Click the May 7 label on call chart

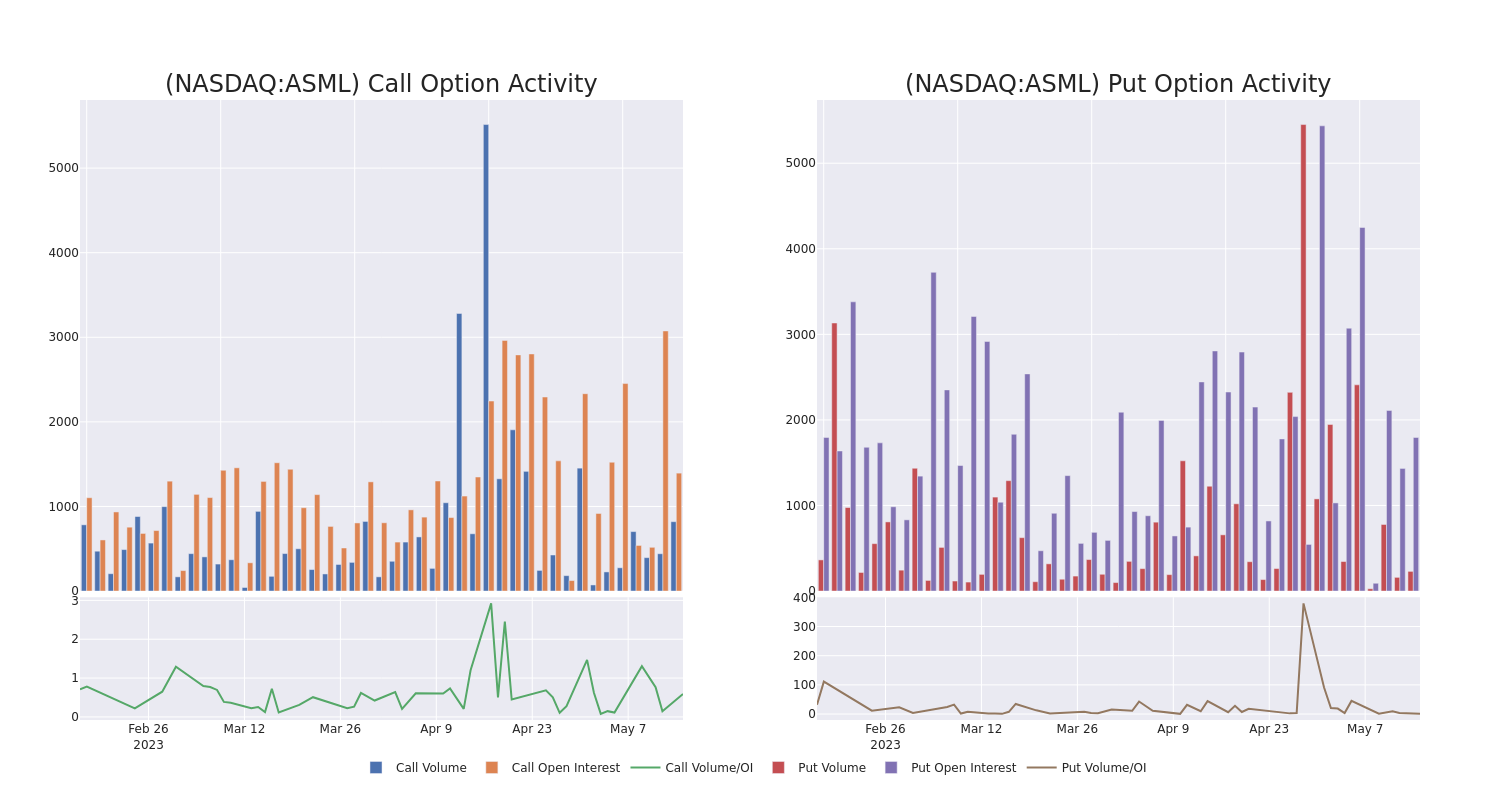pyautogui.click(x=628, y=729)
